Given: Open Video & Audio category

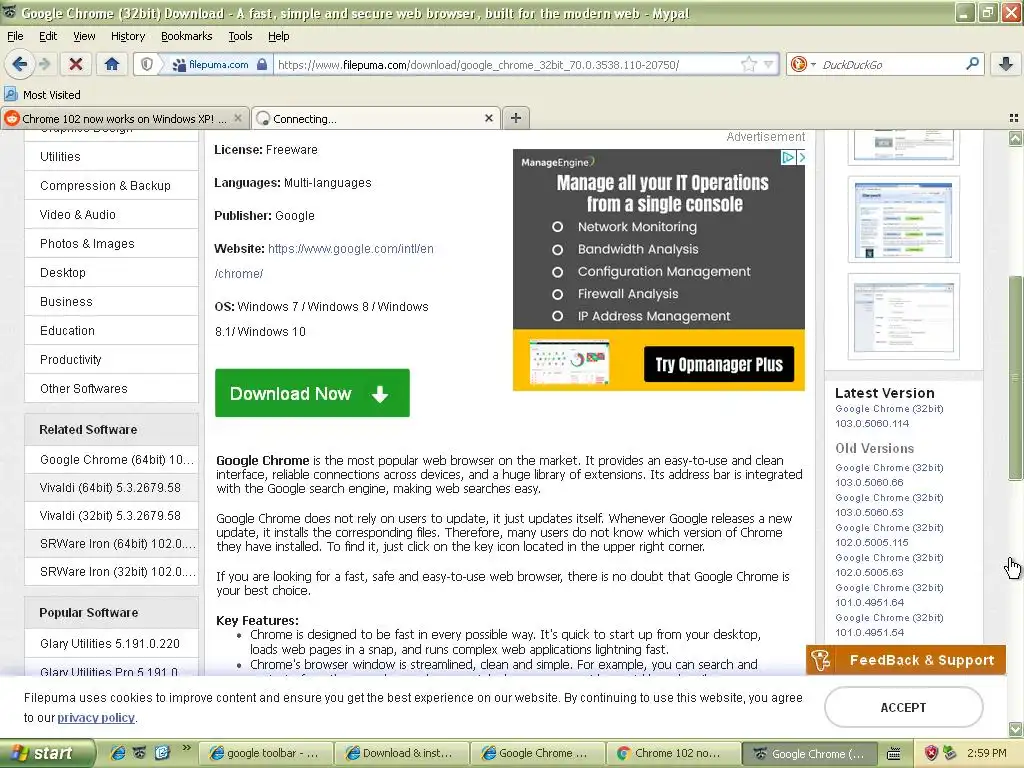Looking at the screenshot, I should coord(111,214).
